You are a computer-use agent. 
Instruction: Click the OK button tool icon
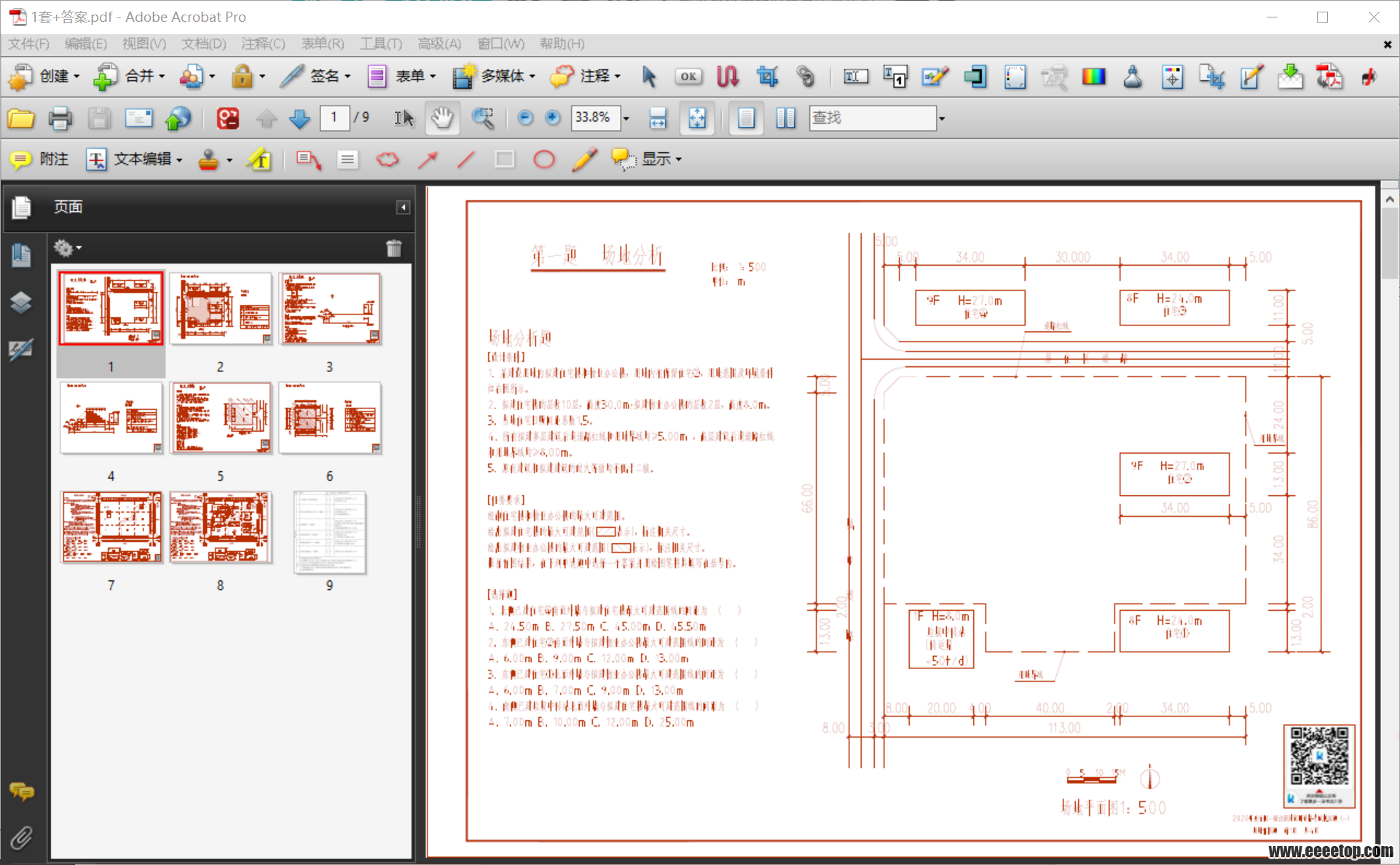click(688, 76)
